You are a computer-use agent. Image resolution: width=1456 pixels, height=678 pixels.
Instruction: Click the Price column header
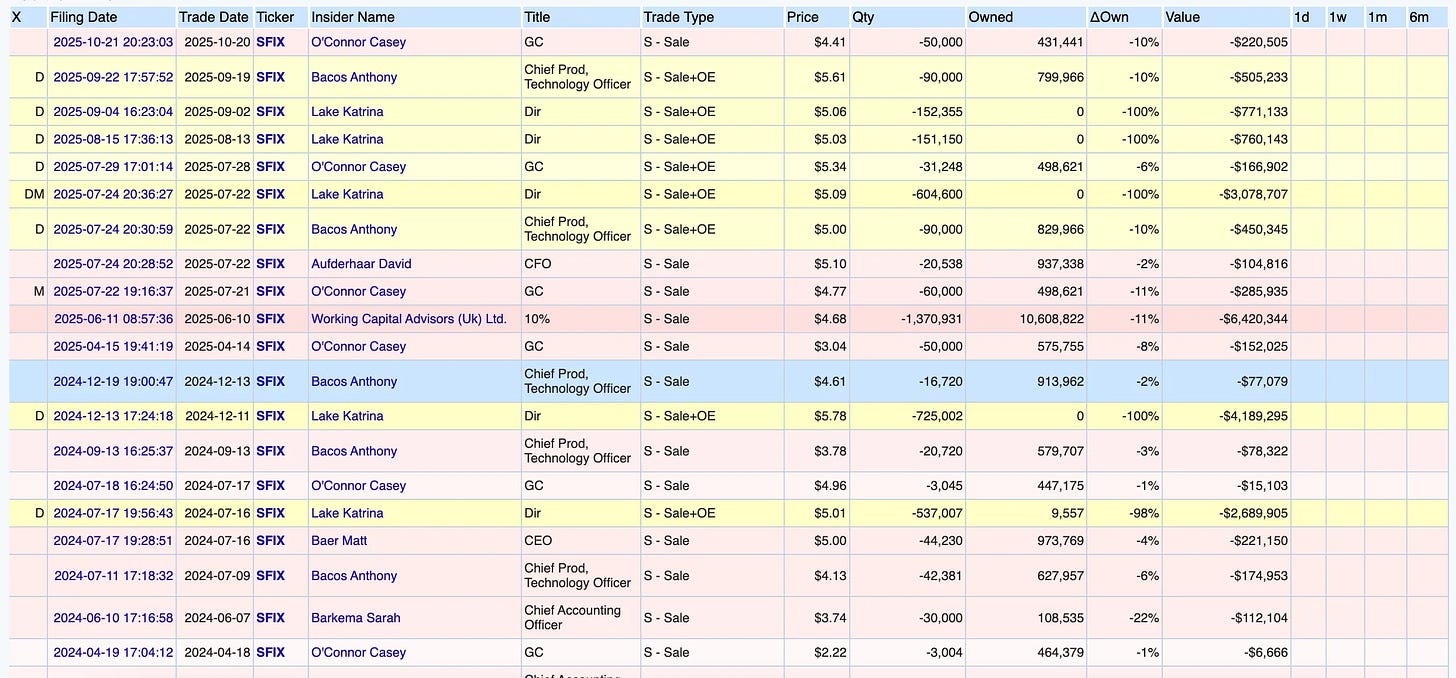tap(802, 17)
